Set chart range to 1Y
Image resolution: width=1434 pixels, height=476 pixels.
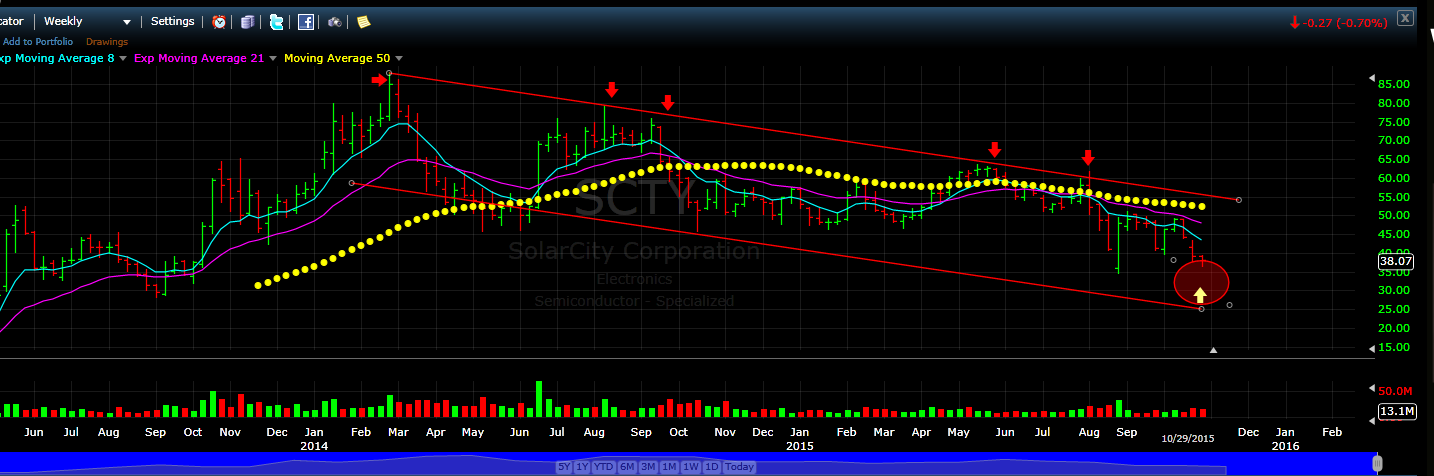coord(583,467)
